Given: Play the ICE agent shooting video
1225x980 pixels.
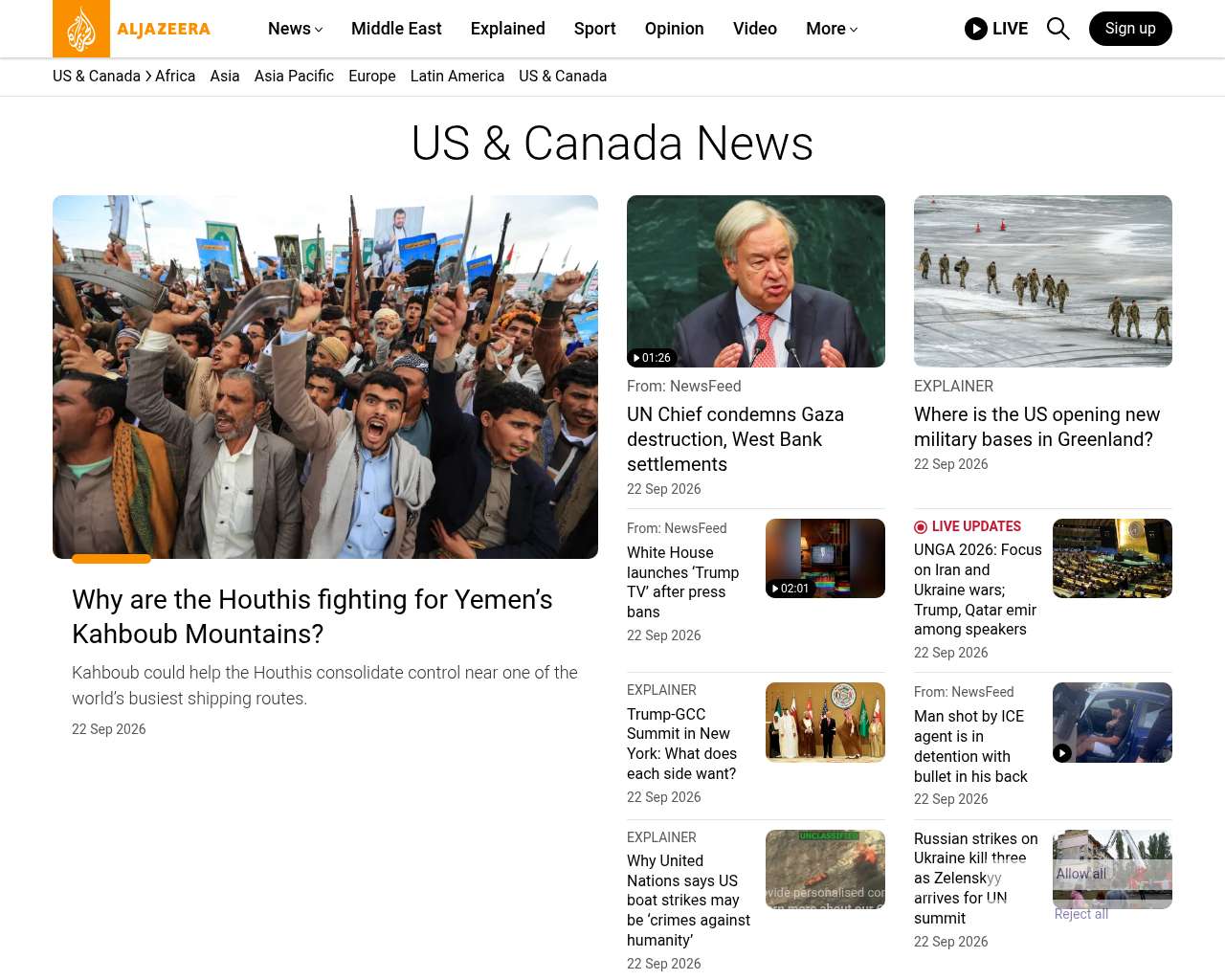Looking at the screenshot, I should coord(1062,753).
